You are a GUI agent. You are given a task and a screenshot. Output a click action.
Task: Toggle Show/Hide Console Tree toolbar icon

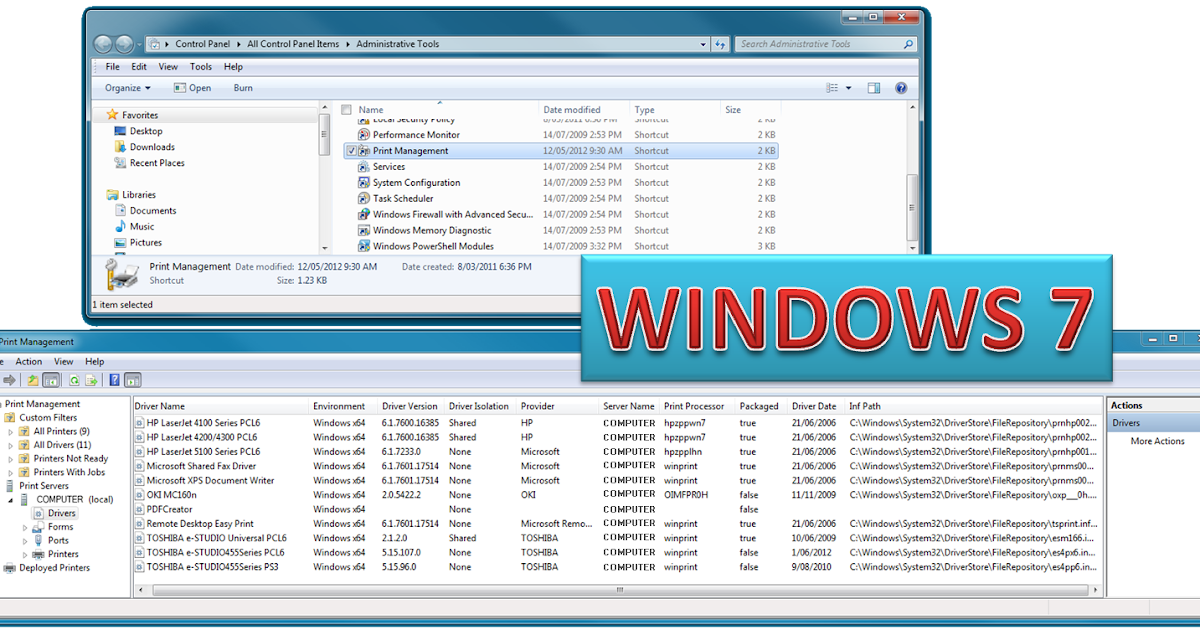[x=49, y=380]
